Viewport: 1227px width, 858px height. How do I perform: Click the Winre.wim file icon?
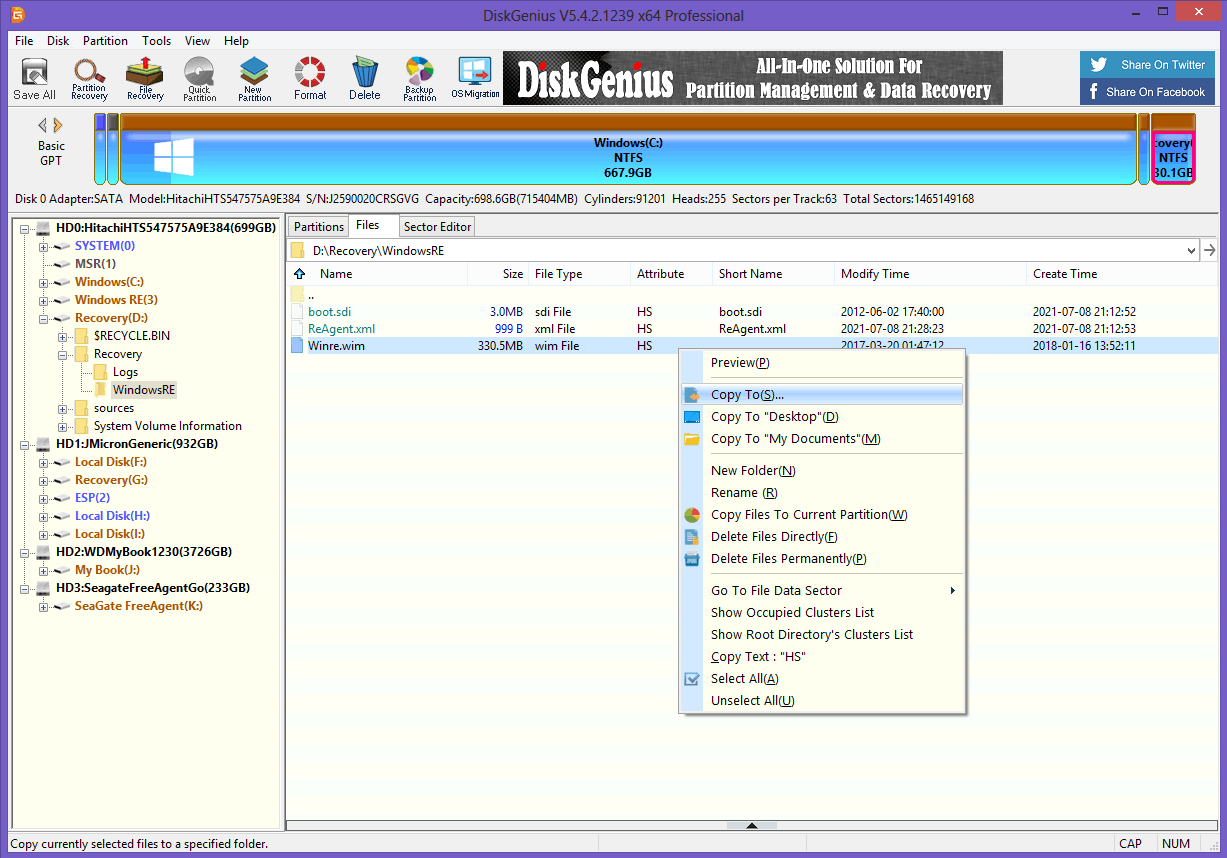pyautogui.click(x=297, y=346)
